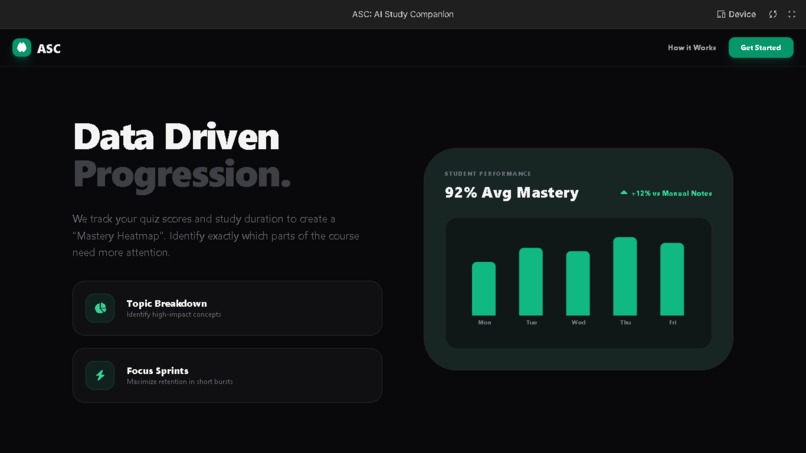Click the Tue bar in the chart

[531, 282]
